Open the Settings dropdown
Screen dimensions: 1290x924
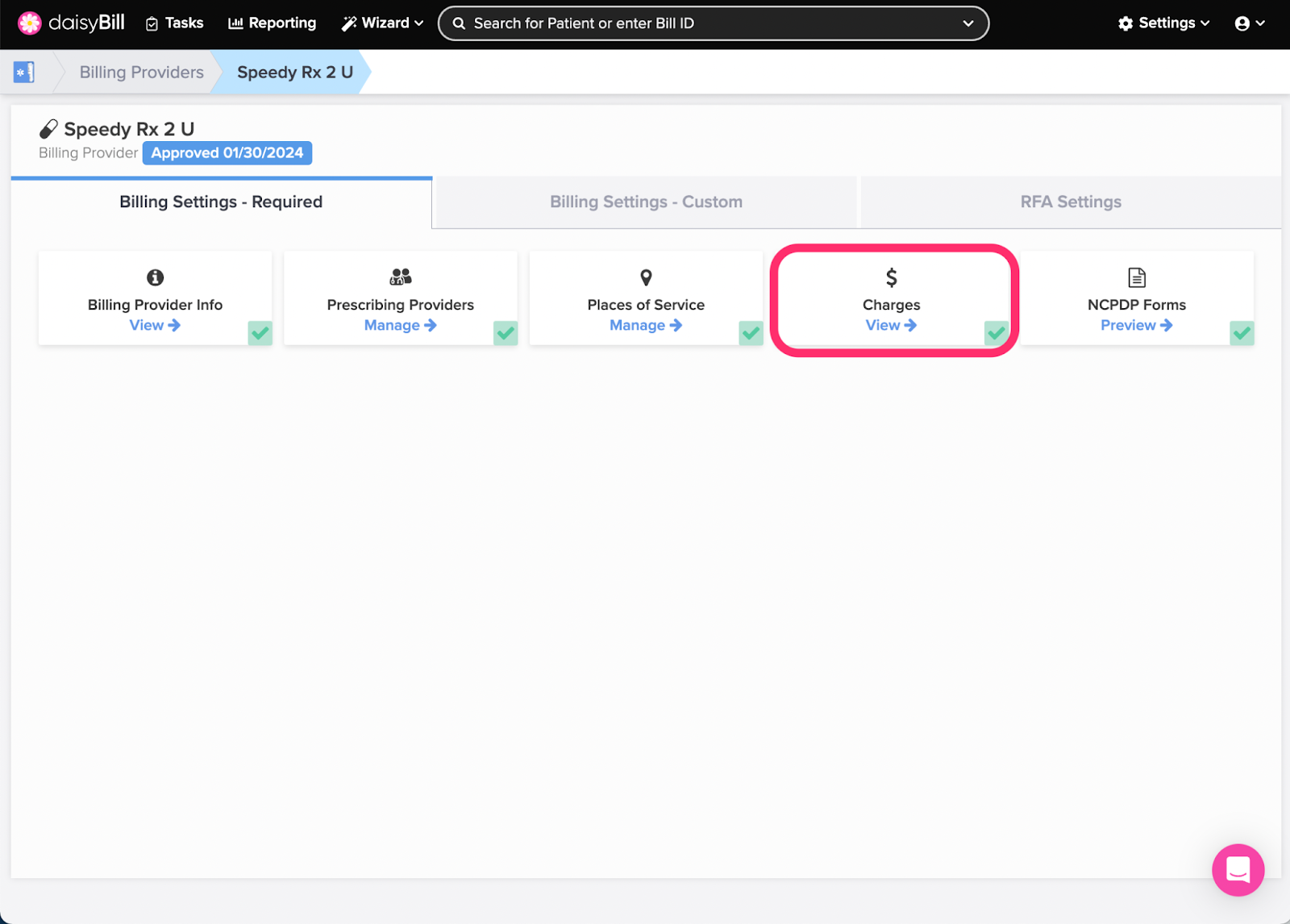(1163, 23)
